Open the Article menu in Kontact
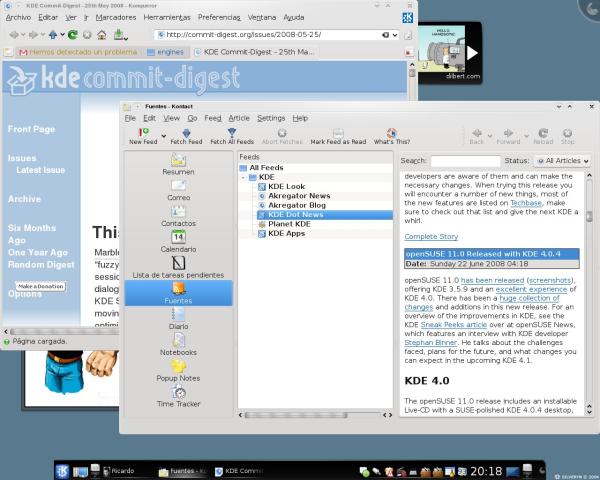 (x=239, y=118)
